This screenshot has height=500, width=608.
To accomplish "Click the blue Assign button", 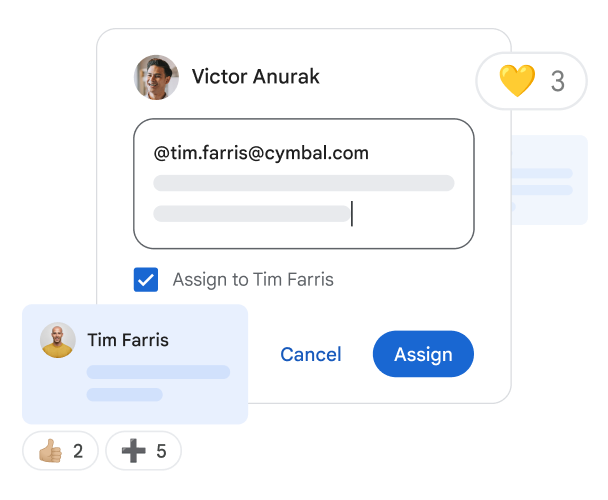I will pos(423,354).
